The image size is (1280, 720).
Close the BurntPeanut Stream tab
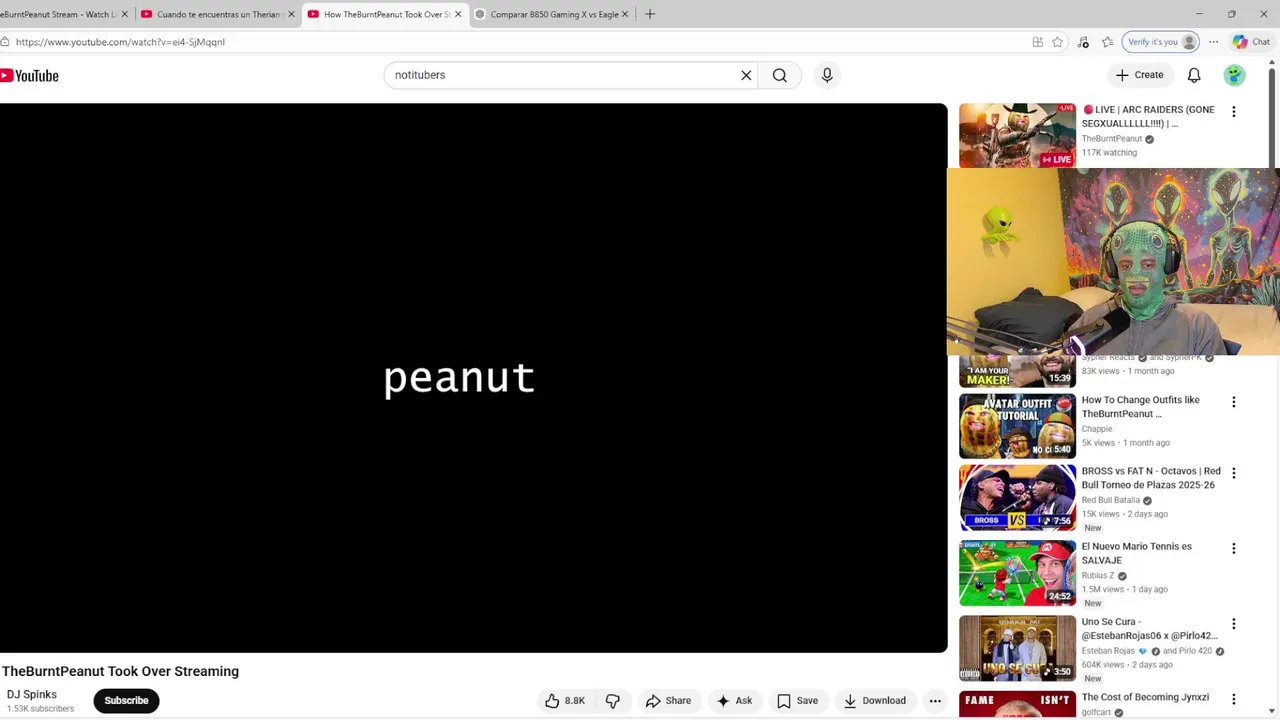coord(124,14)
